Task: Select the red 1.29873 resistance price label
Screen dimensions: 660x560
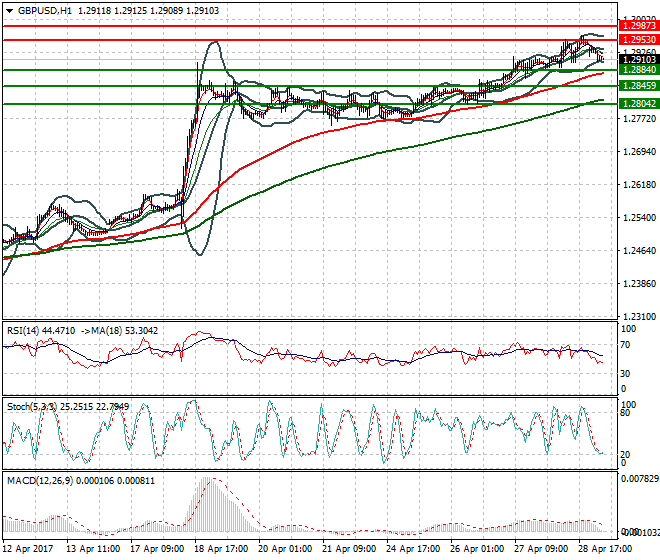Action: [x=639, y=26]
